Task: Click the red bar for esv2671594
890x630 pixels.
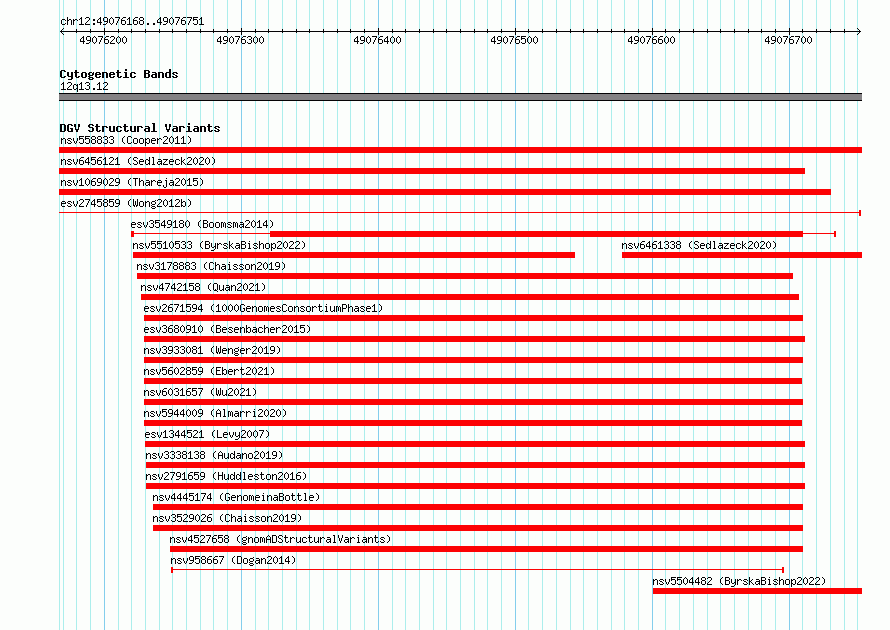Action: click(473, 318)
